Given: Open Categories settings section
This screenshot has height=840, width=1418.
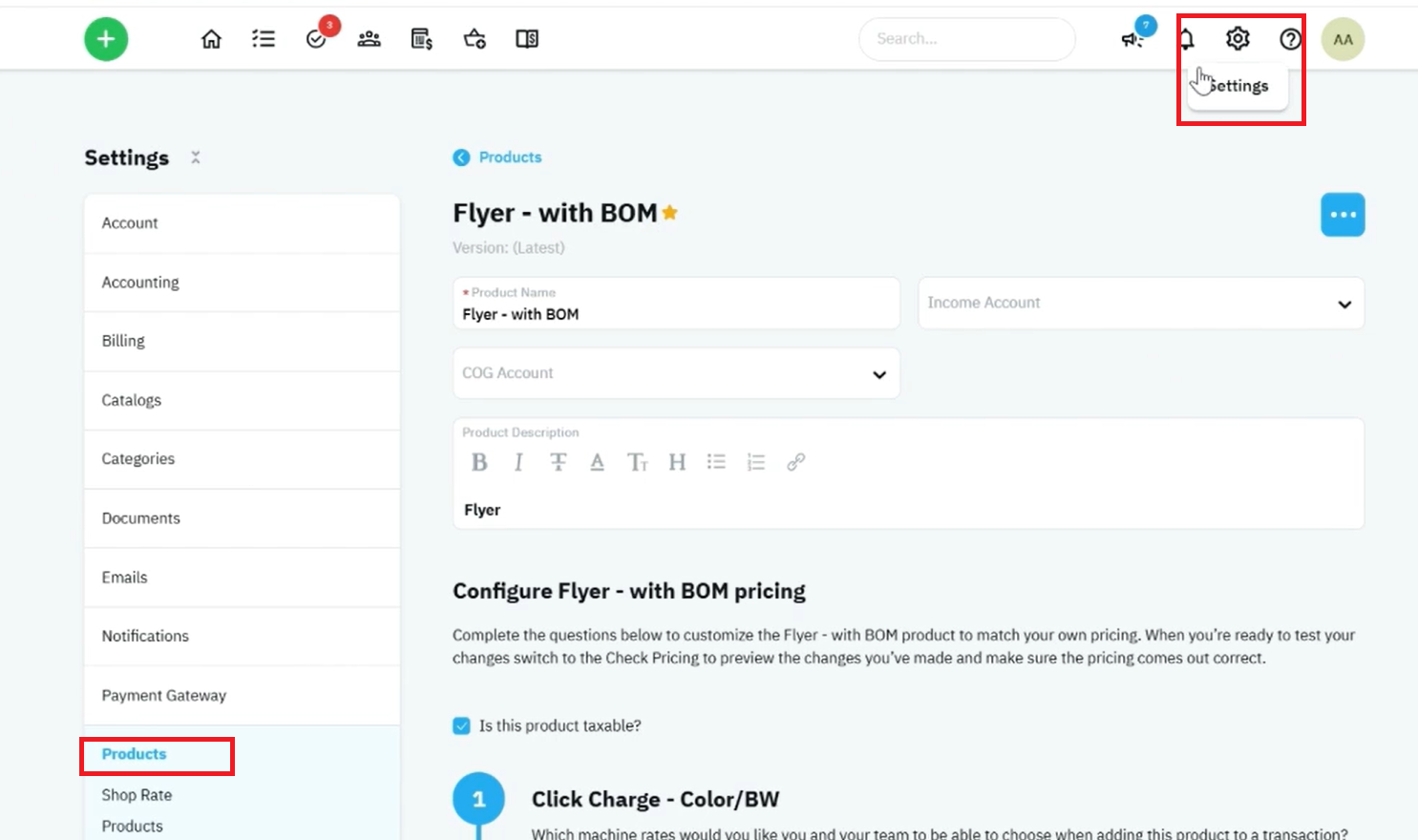Looking at the screenshot, I should 242,459.
